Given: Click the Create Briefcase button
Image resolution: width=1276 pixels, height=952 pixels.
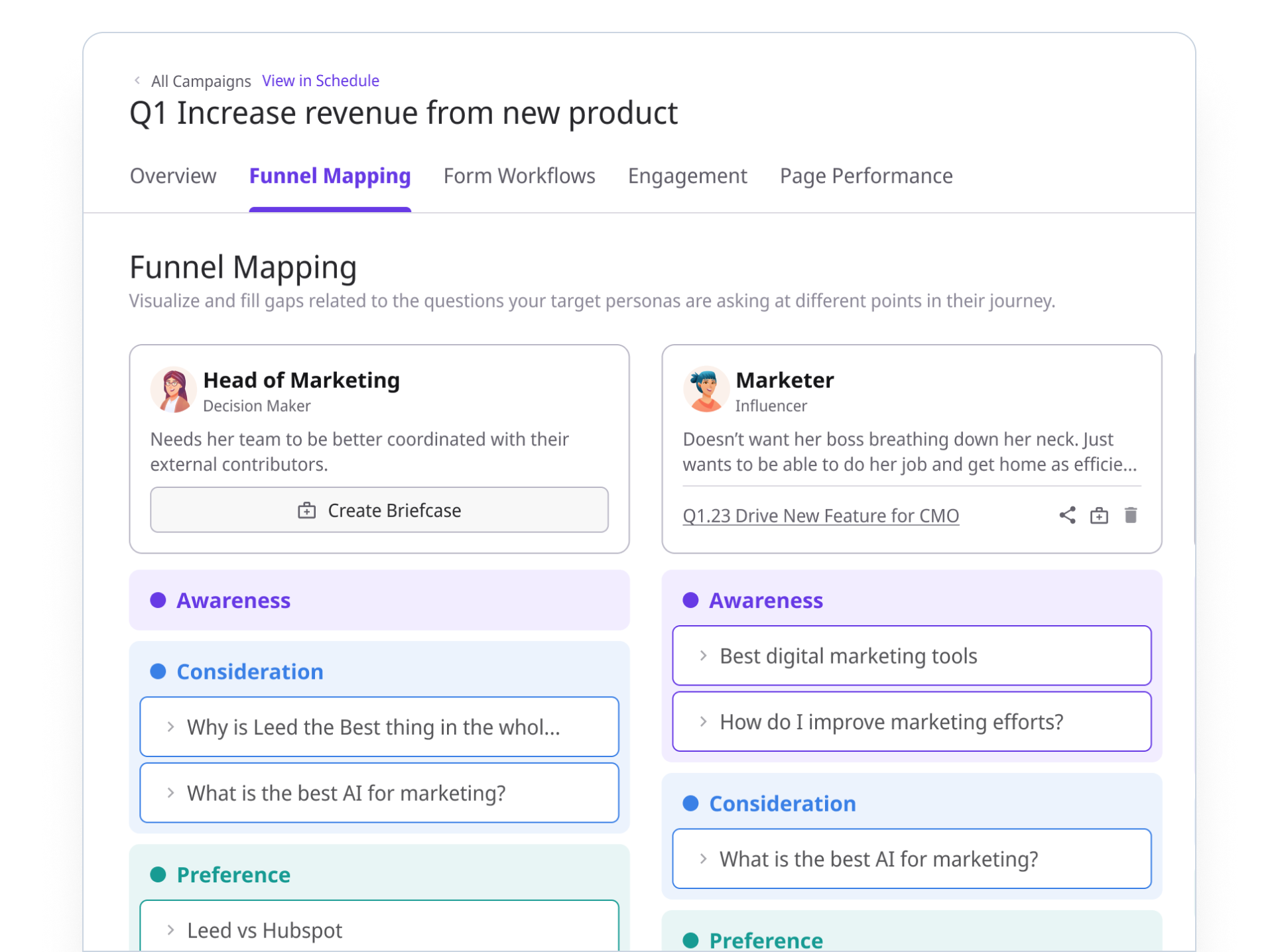Looking at the screenshot, I should (x=379, y=510).
